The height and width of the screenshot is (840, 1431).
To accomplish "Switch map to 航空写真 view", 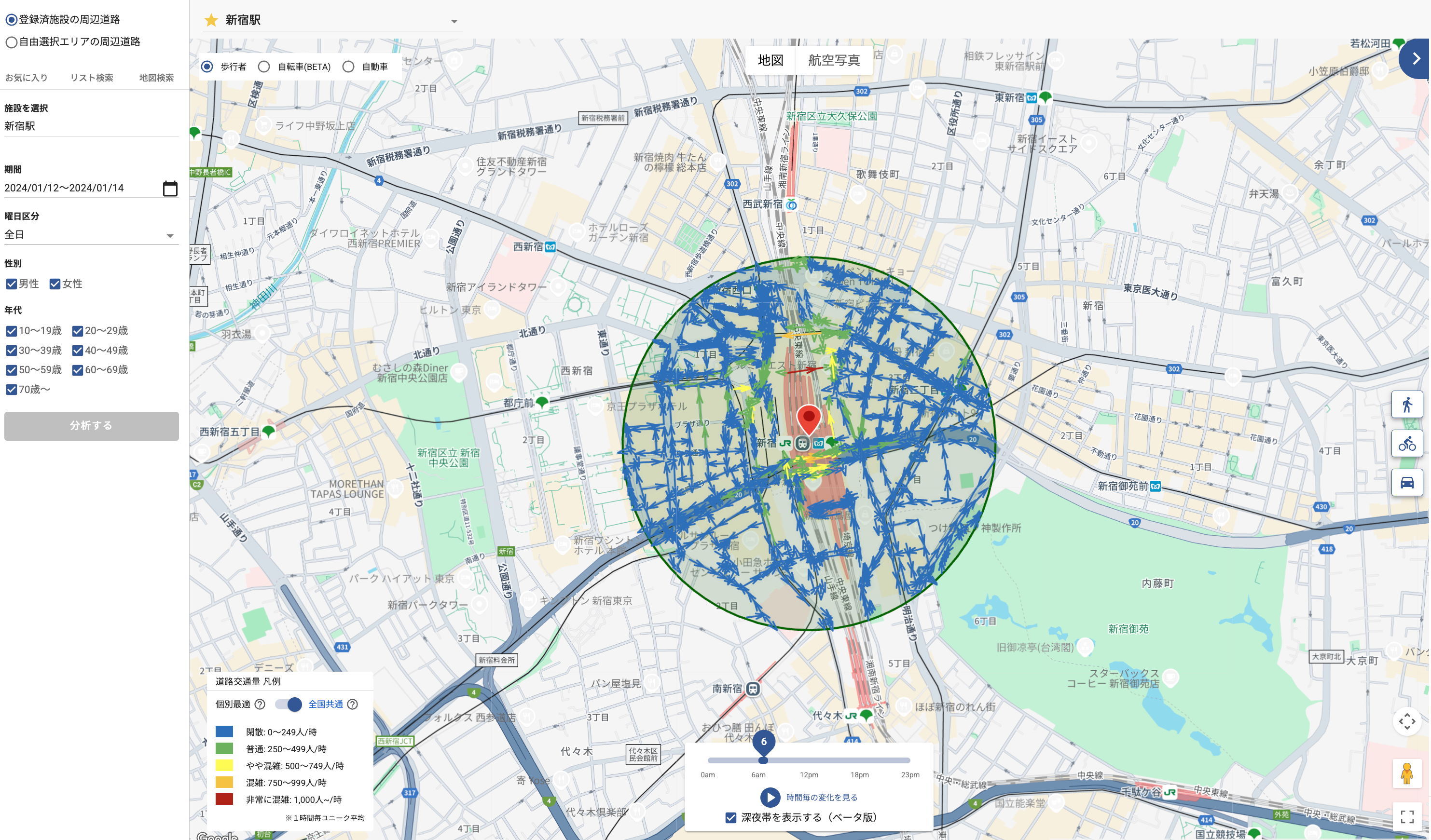I will point(833,60).
